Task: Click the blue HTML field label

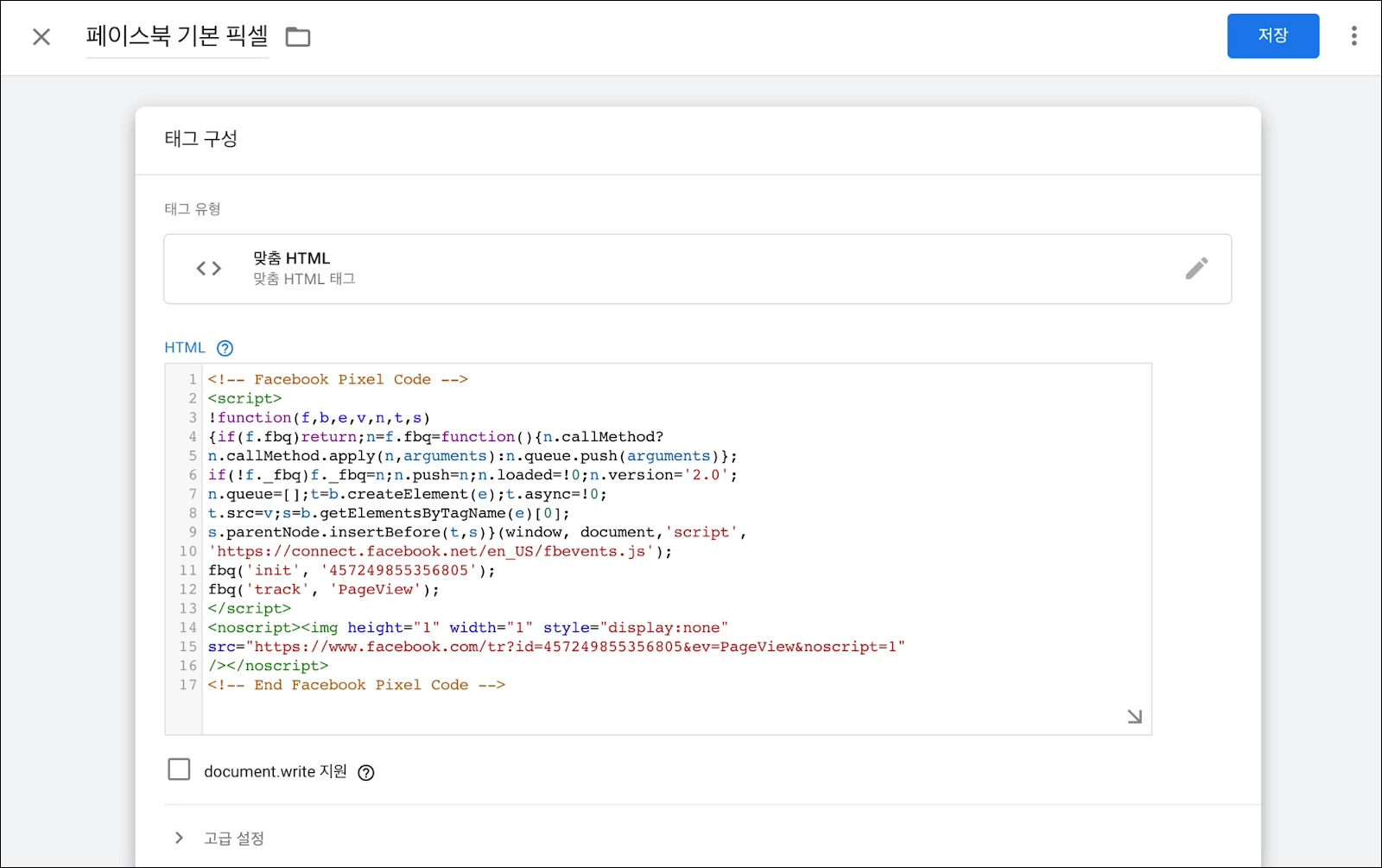Action: (185, 348)
